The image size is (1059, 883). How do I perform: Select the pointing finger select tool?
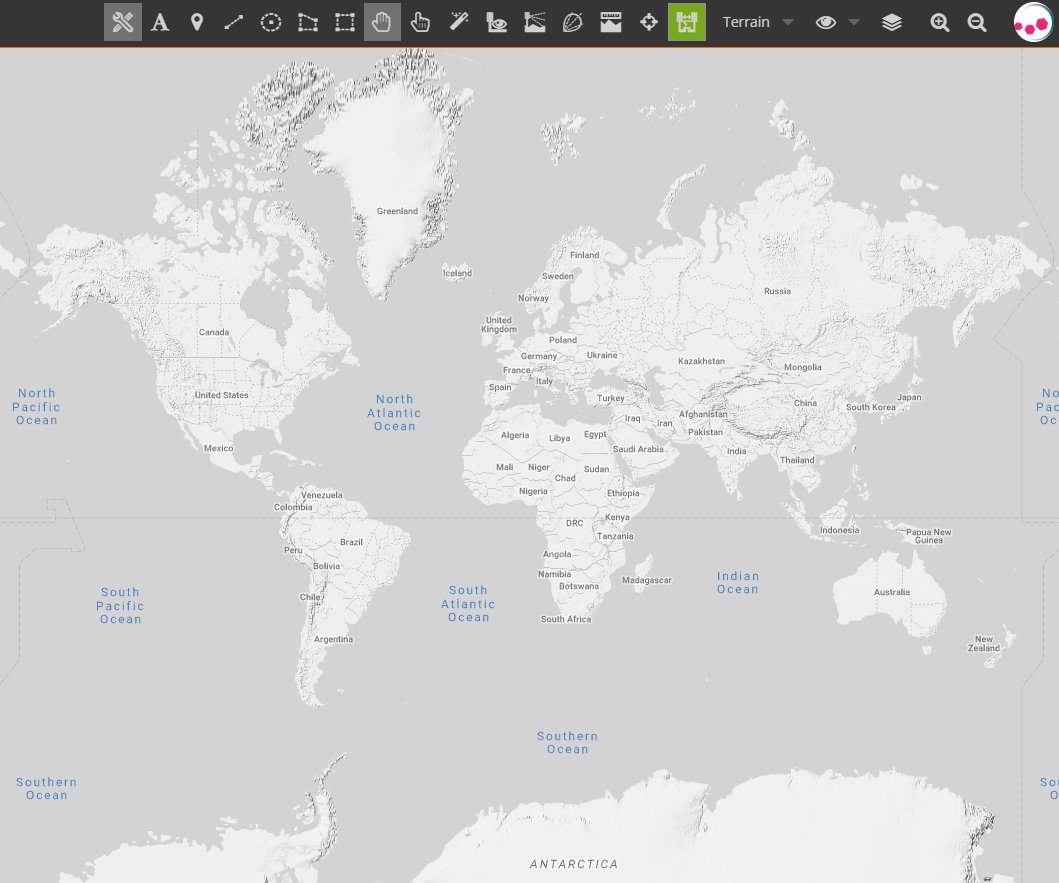tap(420, 22)
